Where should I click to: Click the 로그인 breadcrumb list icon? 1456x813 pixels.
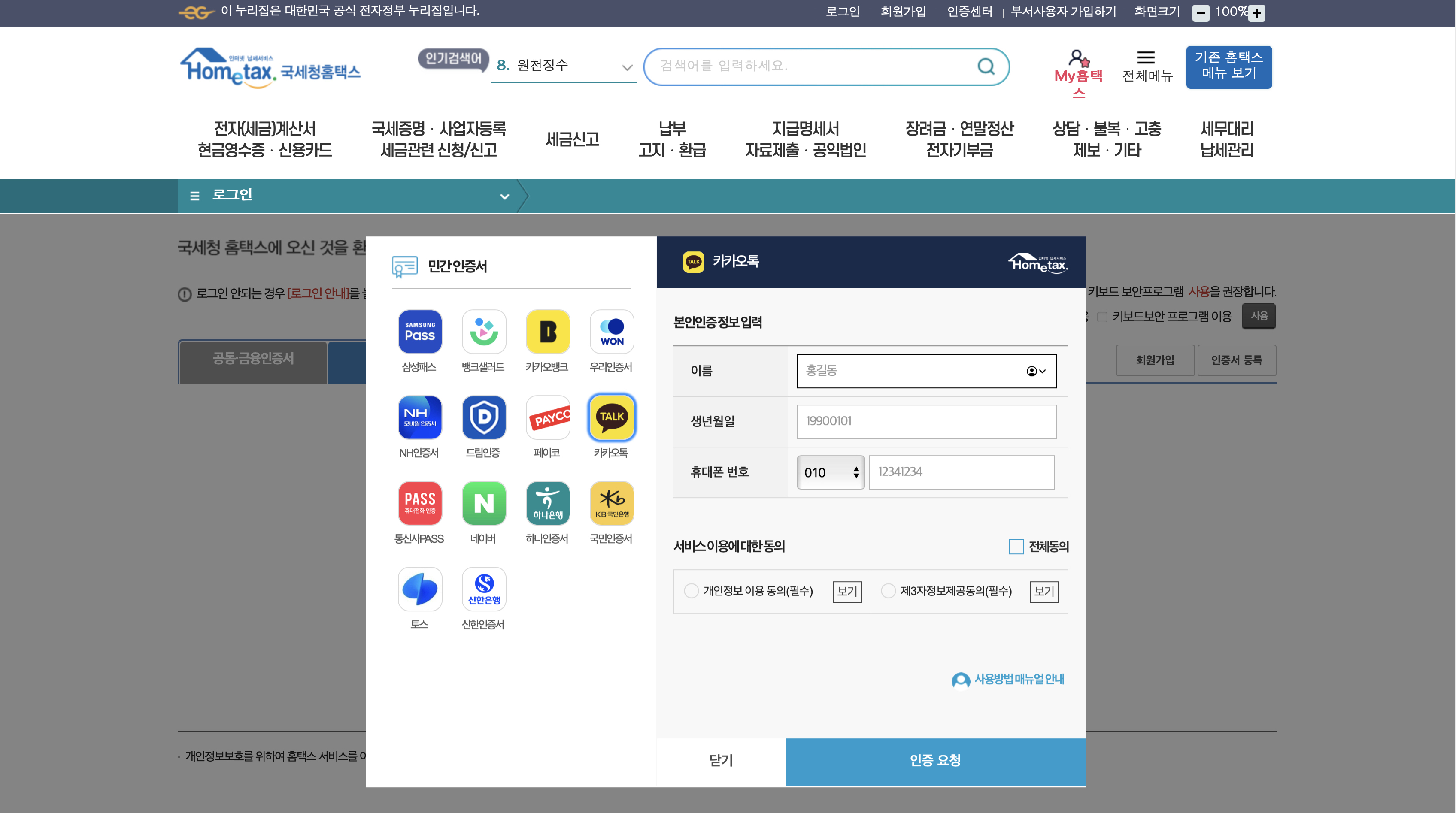(x=194, y=196)
